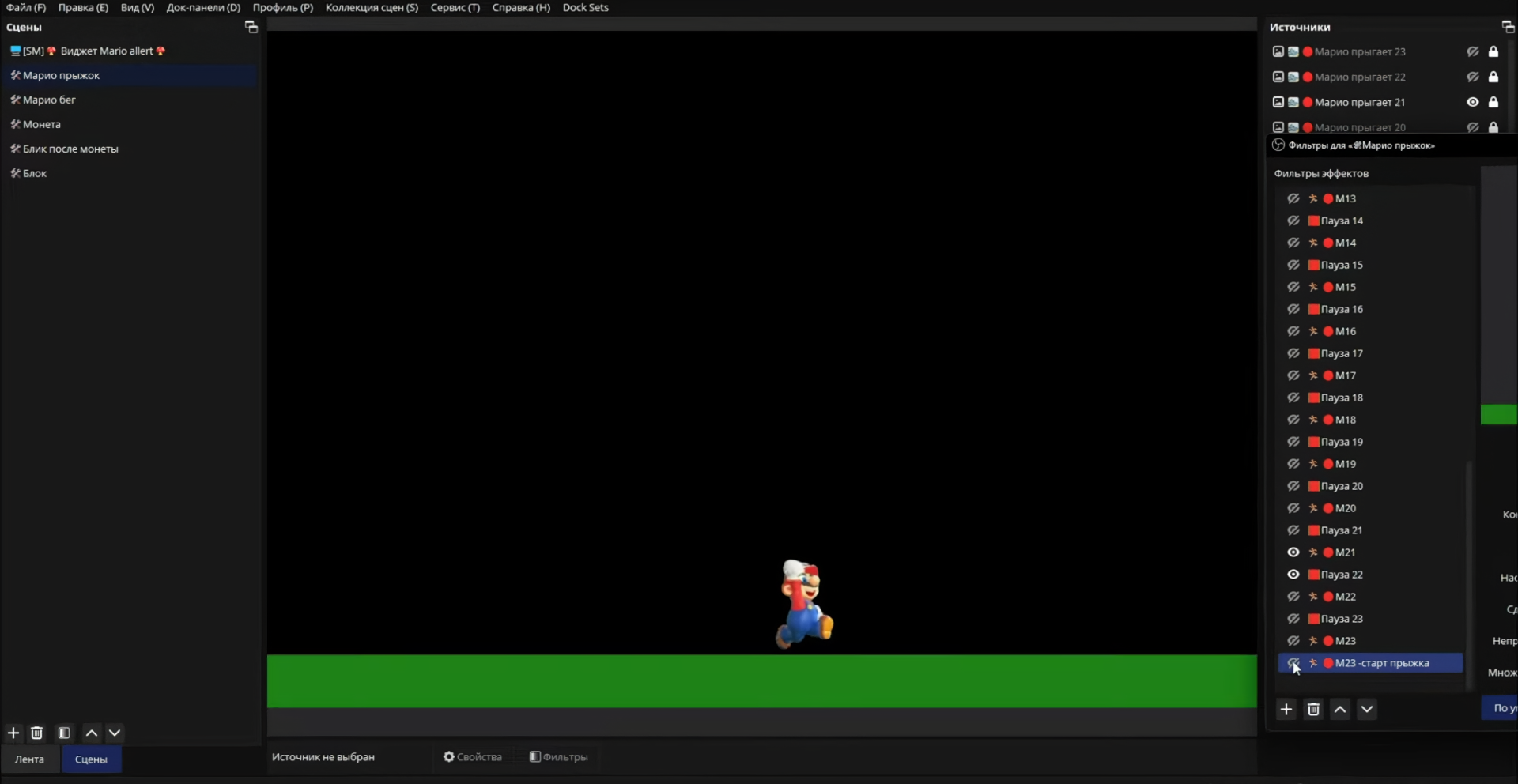Delete the selected scene using the trash icon
Viewport: 1518px width, 784px height.
point(36,733)
